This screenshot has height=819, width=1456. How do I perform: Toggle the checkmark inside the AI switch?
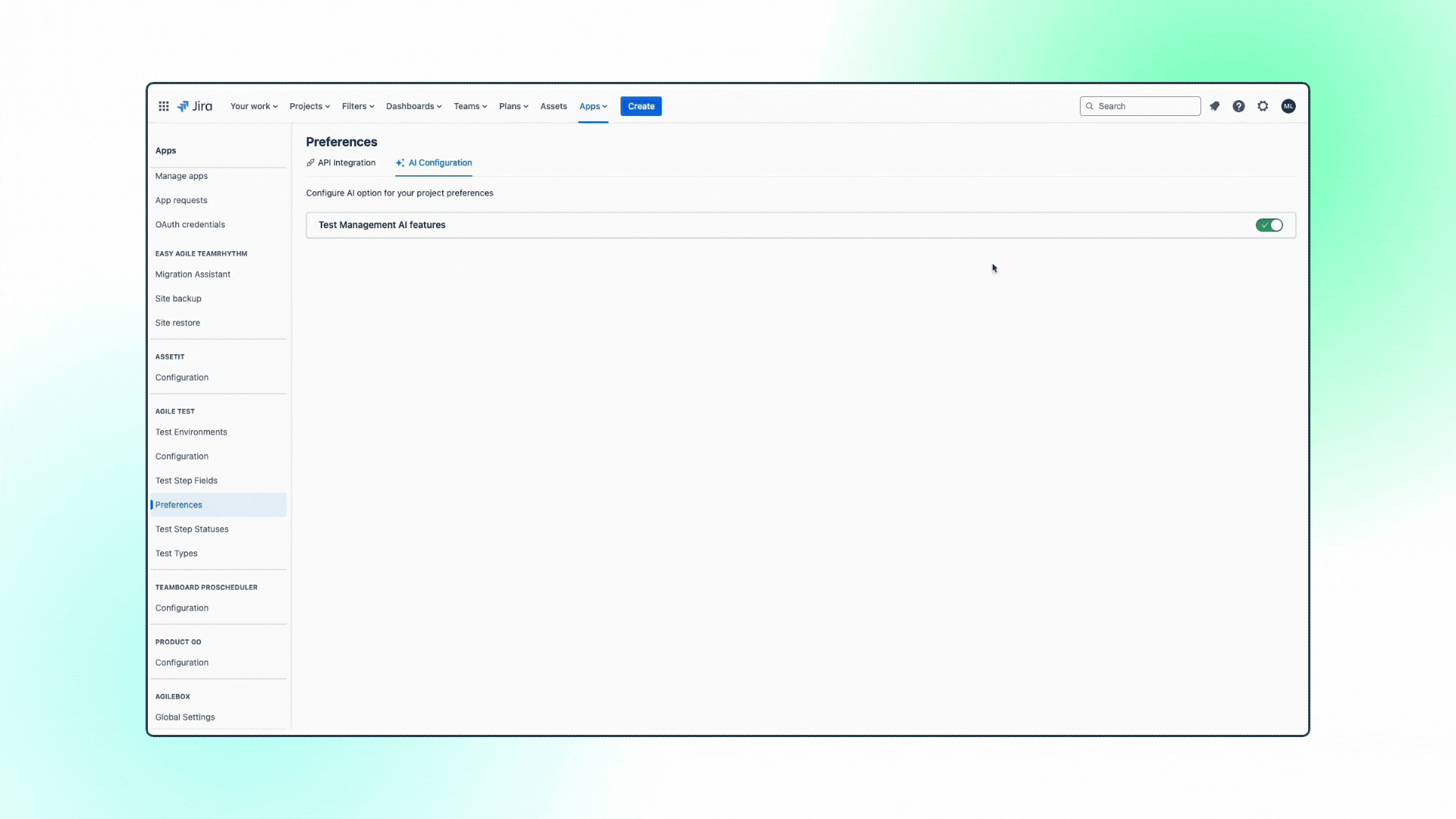(1263, 225)
